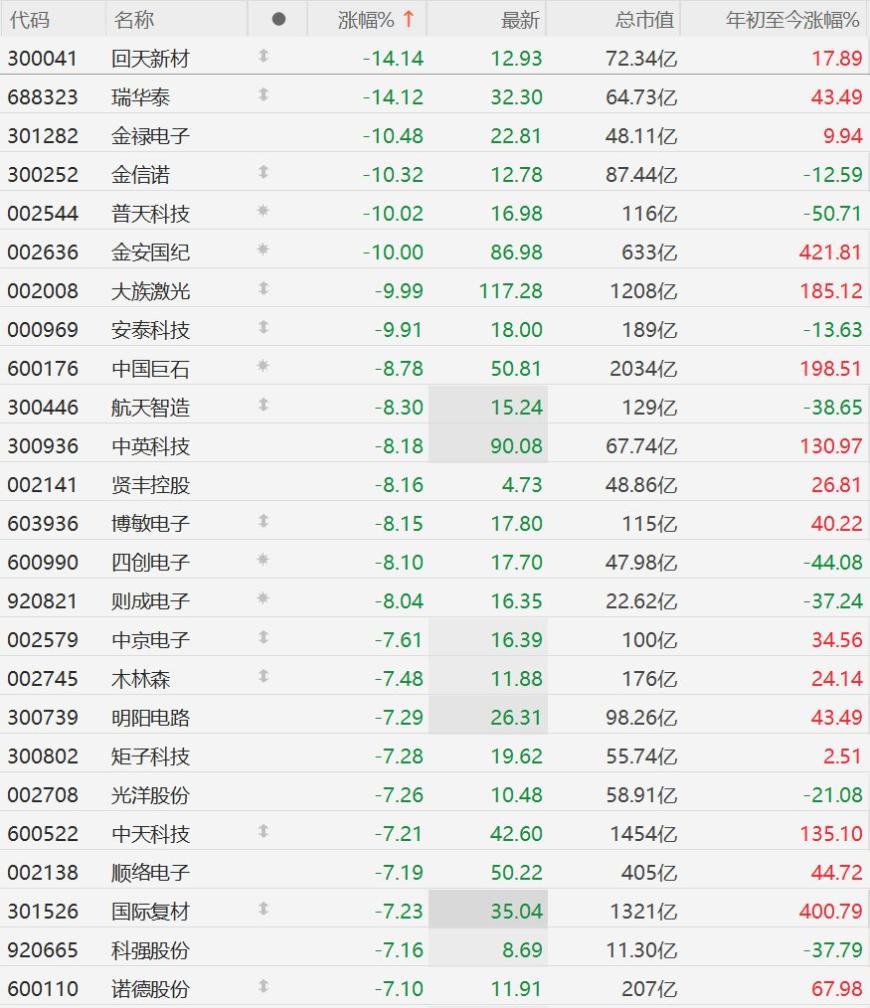Click market cap 2034亿 of 中国巨石
Viewport: 870px width, 1008px height.
[643, 368]
